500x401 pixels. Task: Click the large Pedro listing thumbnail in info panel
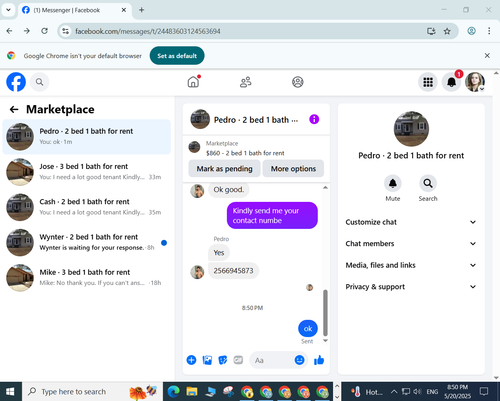click(411, 129)
